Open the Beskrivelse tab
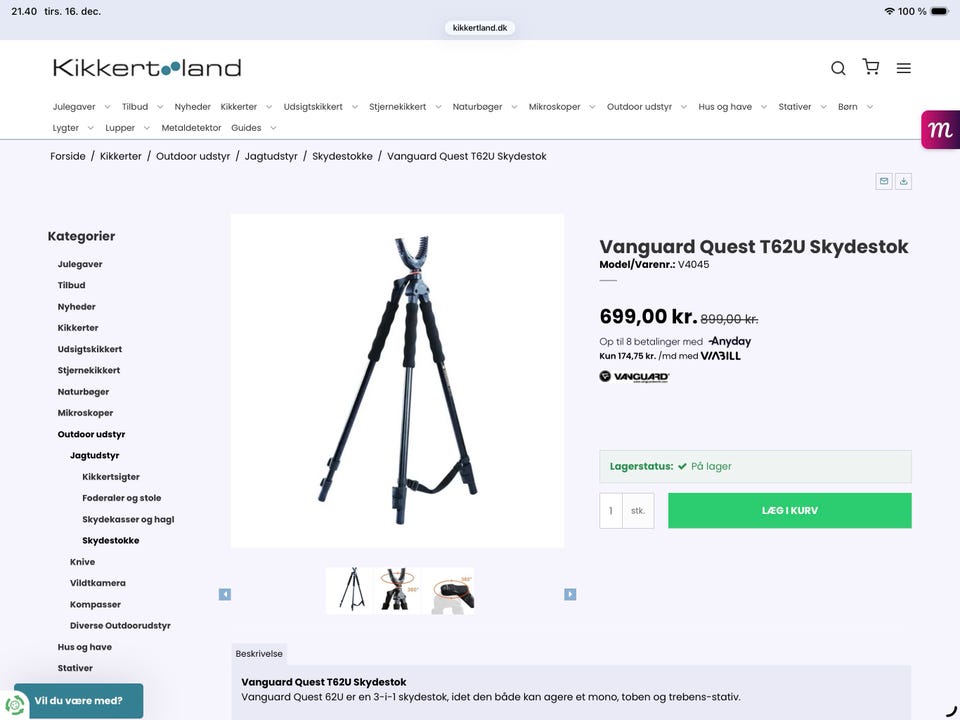960x720 pixels. pyautogui.click(x=259, y=654)
